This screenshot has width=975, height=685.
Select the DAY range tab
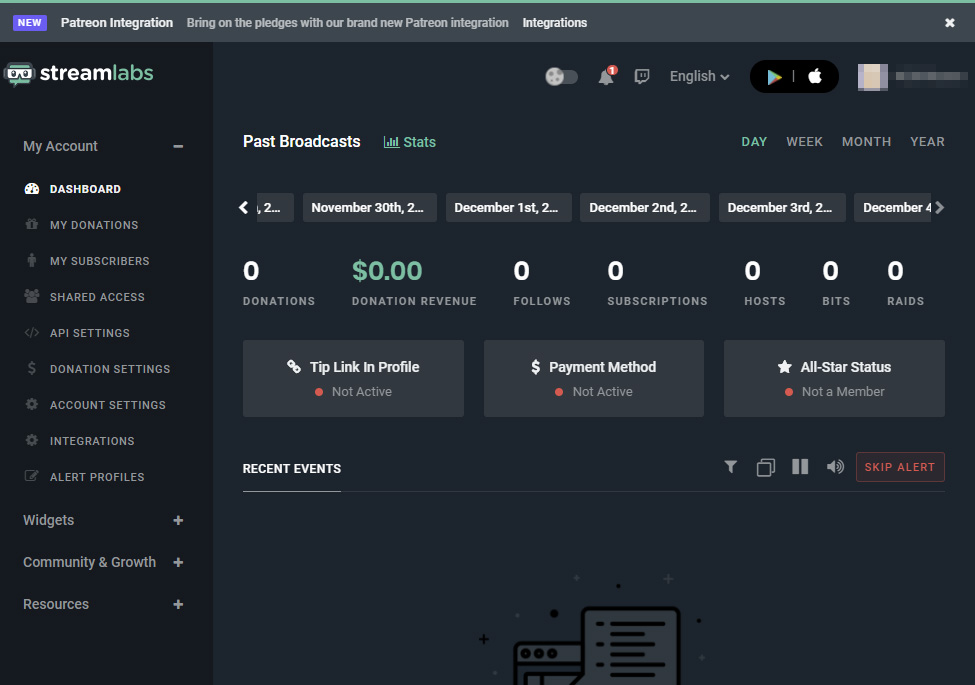pyautogui.click(x=754, y=142)
